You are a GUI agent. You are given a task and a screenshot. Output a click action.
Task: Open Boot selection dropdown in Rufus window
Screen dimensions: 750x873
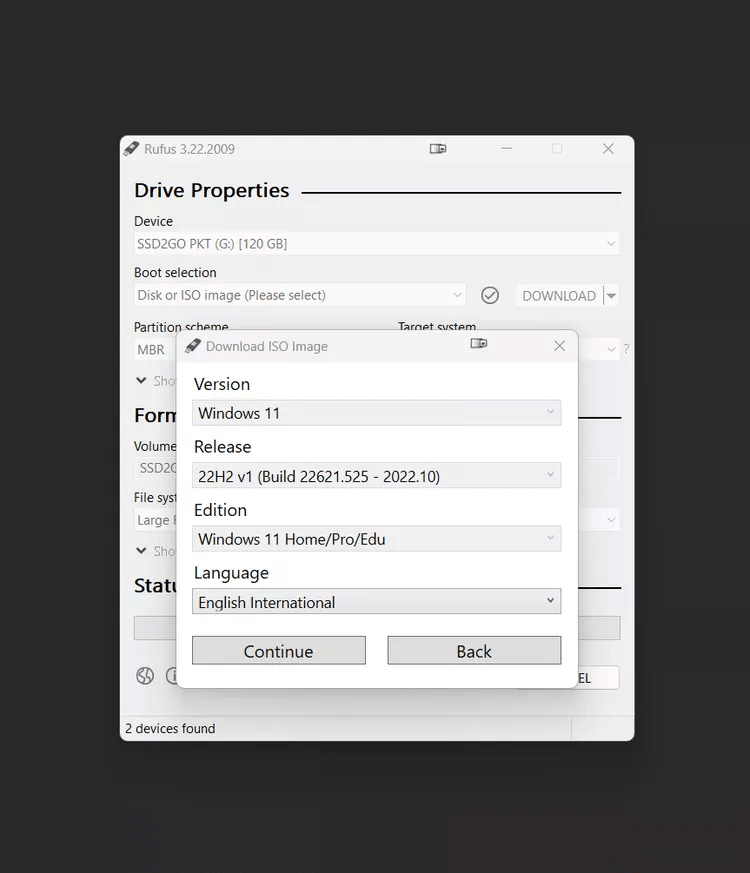(300, 295)
